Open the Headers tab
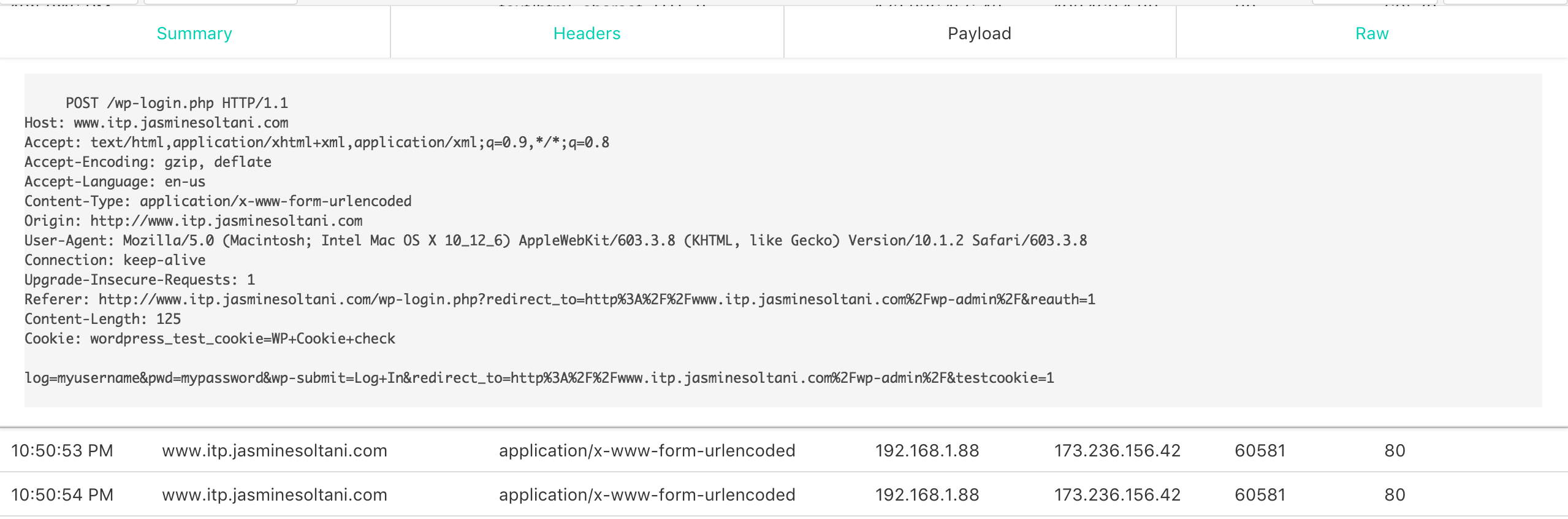Image resolution: width=1568 pixels, height=519 pixels. (587, 34)
